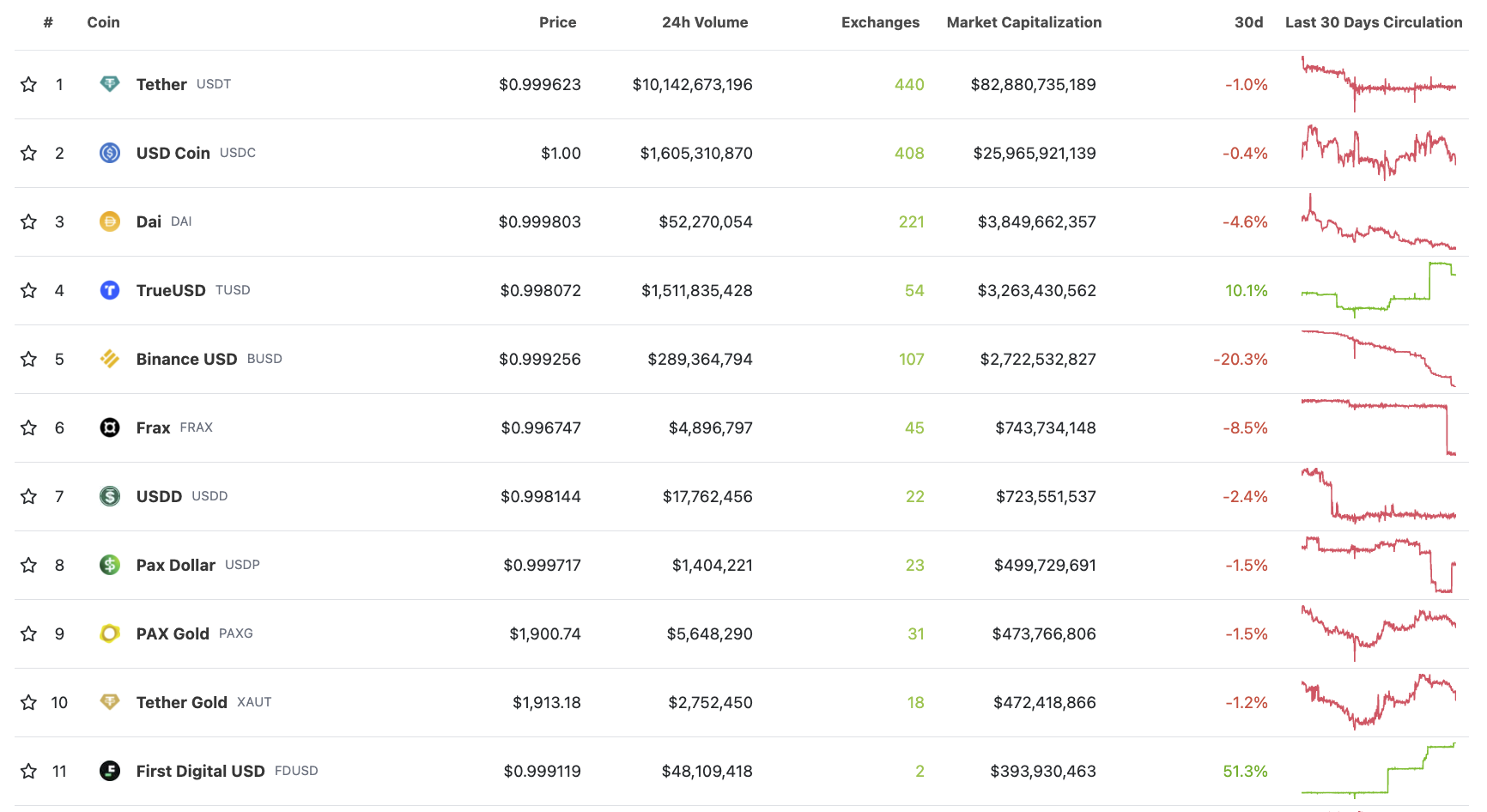Screen dimensions: 1487x812
Task: Star the Dai row
Action: point(29,221)
